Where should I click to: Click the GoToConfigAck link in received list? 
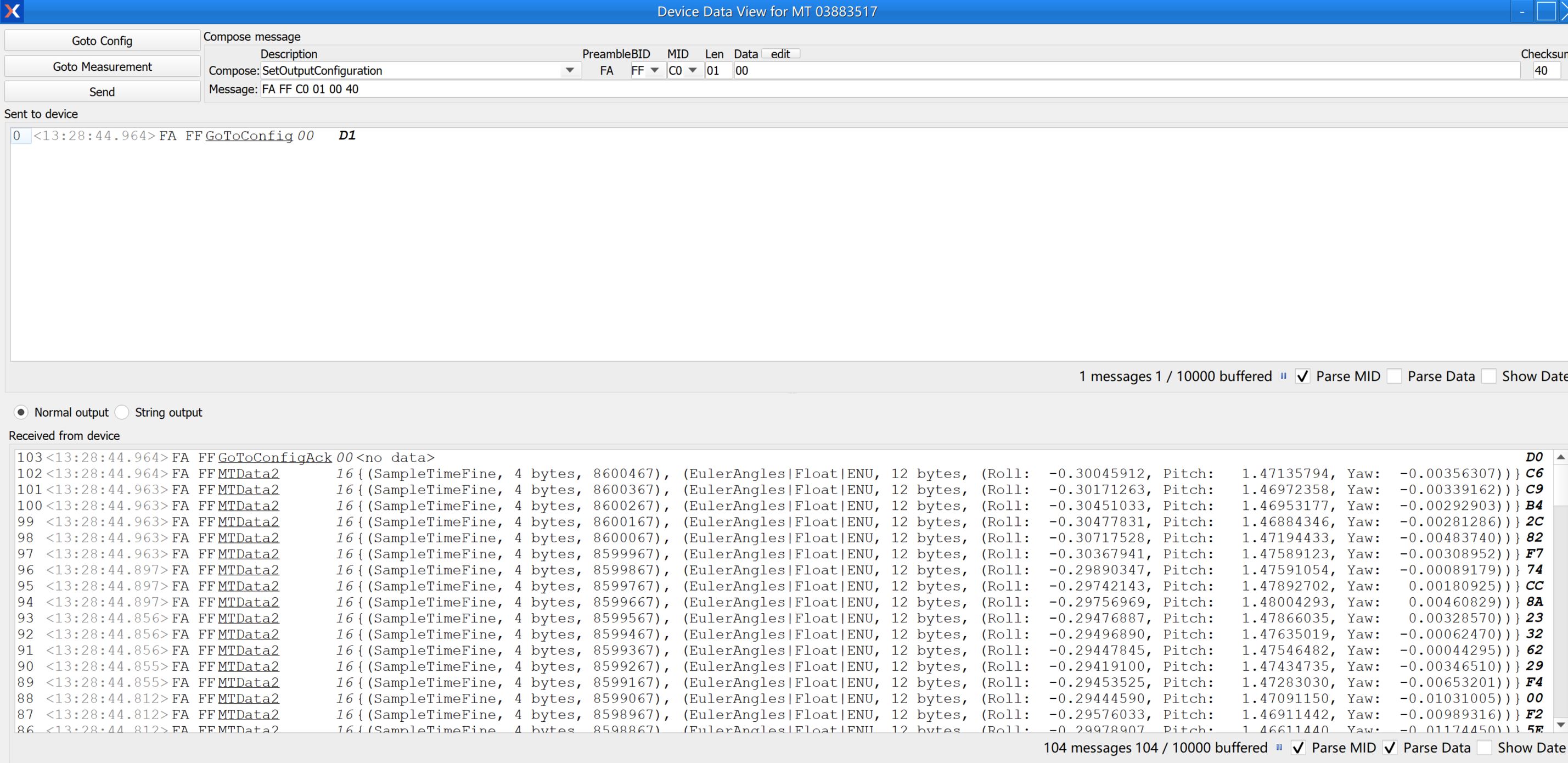coord(274,457)
